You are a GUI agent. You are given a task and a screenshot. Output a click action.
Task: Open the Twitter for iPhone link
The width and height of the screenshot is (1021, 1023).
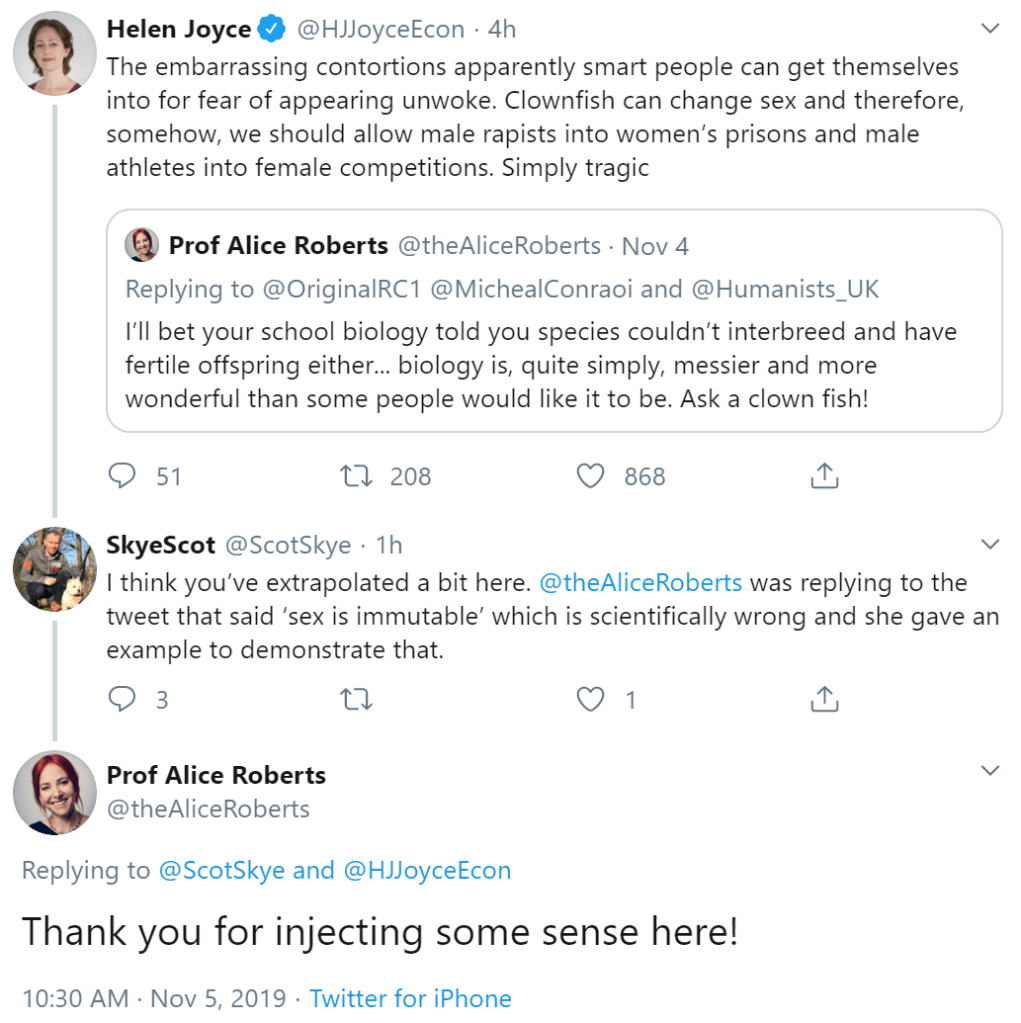(410, 998)
